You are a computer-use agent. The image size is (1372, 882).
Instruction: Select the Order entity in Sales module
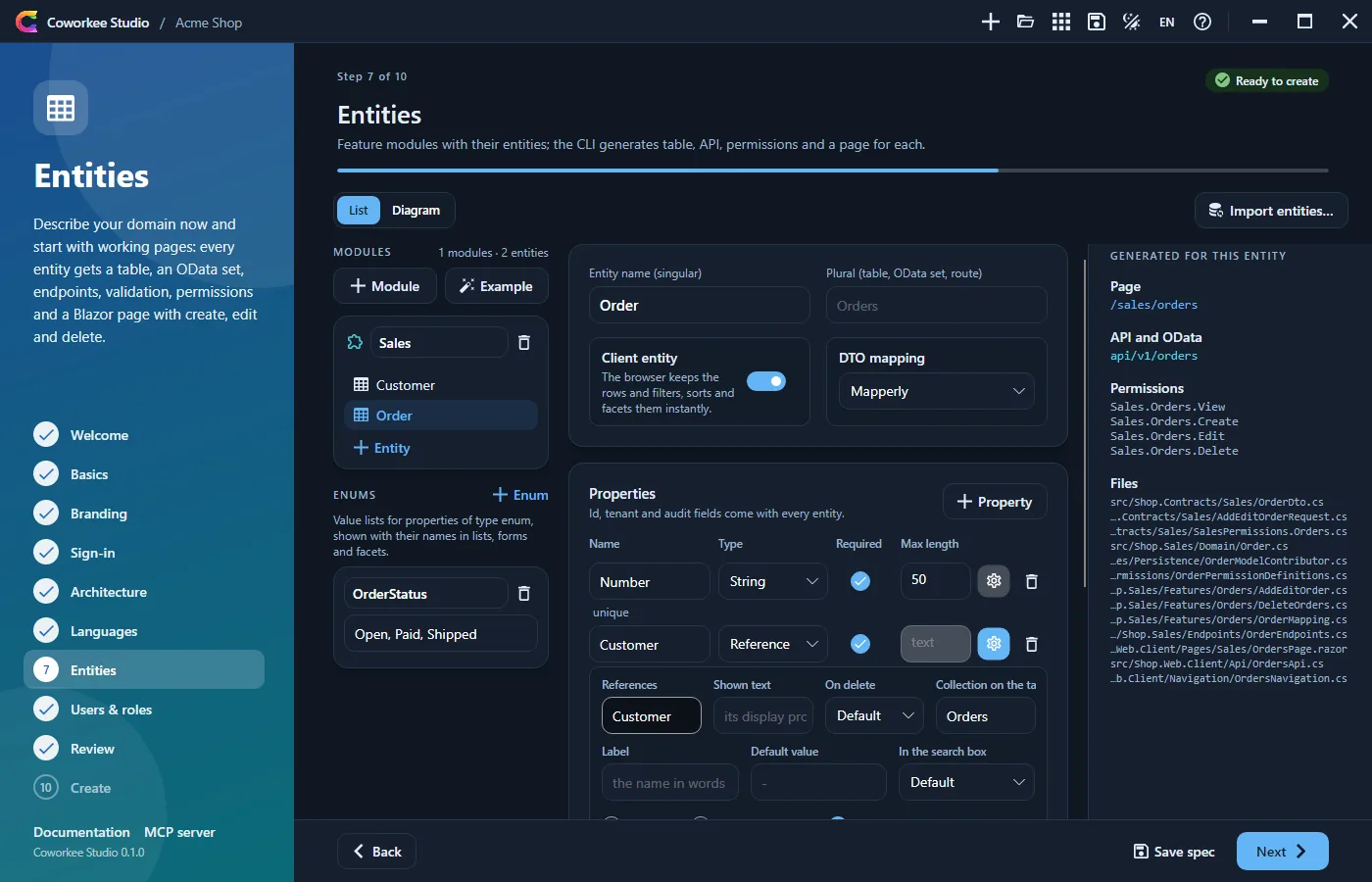[x=441, y=416]
